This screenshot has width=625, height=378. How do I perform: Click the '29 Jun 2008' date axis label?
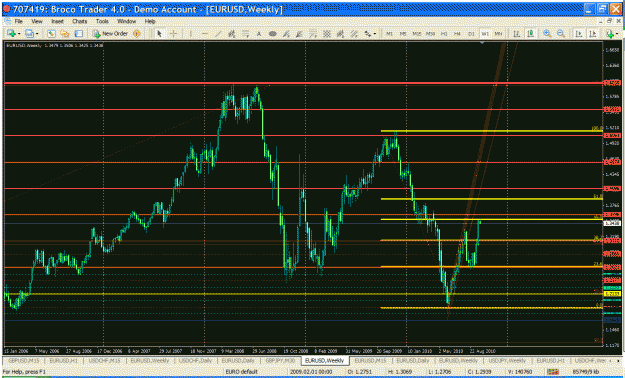point(264,351)
